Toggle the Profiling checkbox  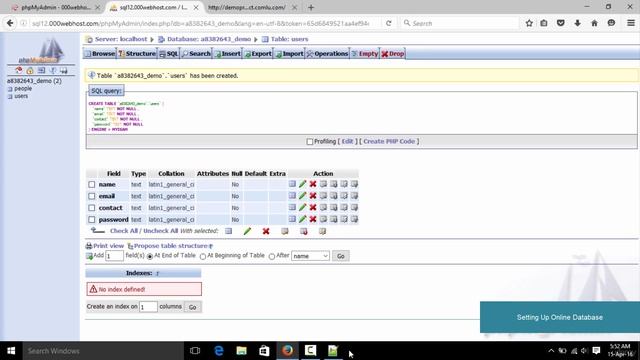(x=310, y=142)
